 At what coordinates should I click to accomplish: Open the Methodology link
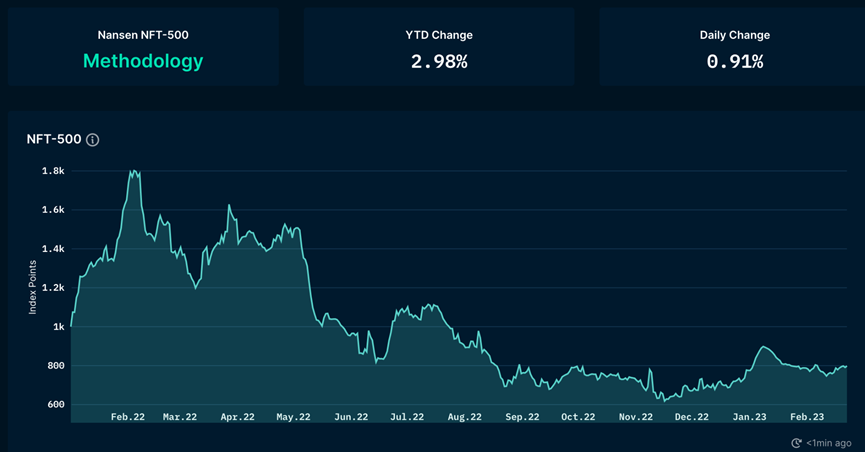(143, 61)
